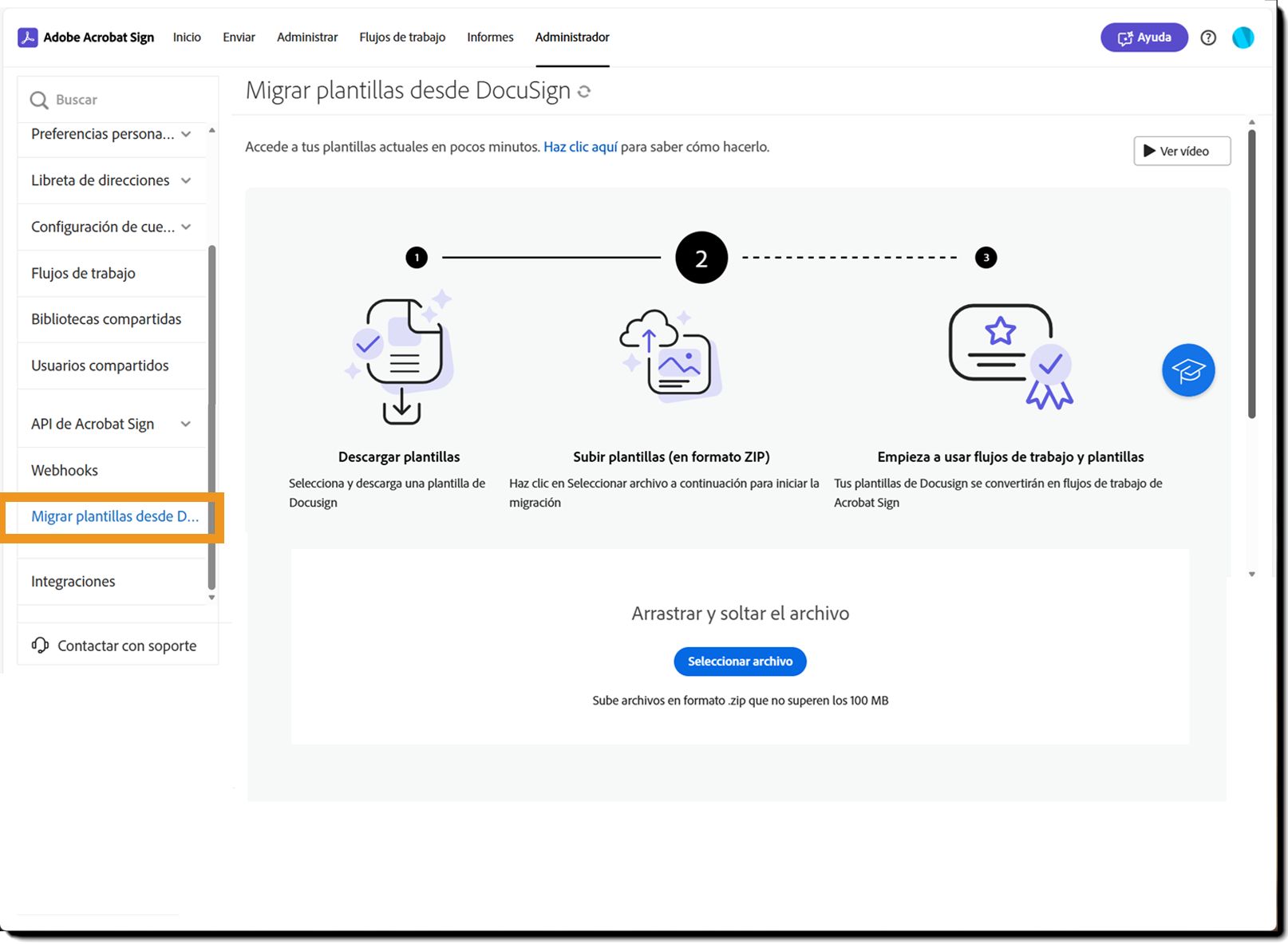
Task: Click the refresh icon beside page title
Action: (x=584, y=92)
